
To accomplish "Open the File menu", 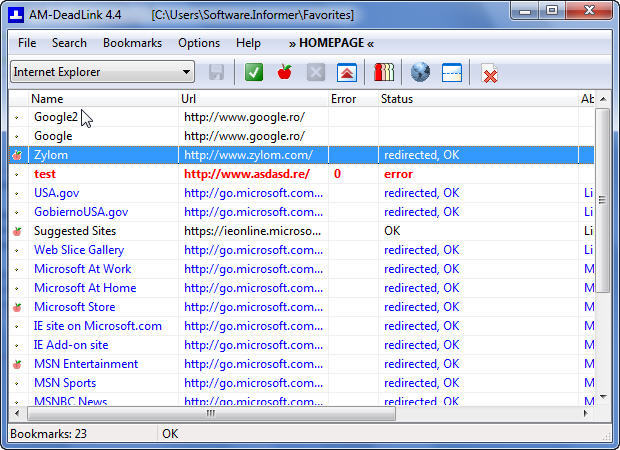I will click(x=27, y=43).
